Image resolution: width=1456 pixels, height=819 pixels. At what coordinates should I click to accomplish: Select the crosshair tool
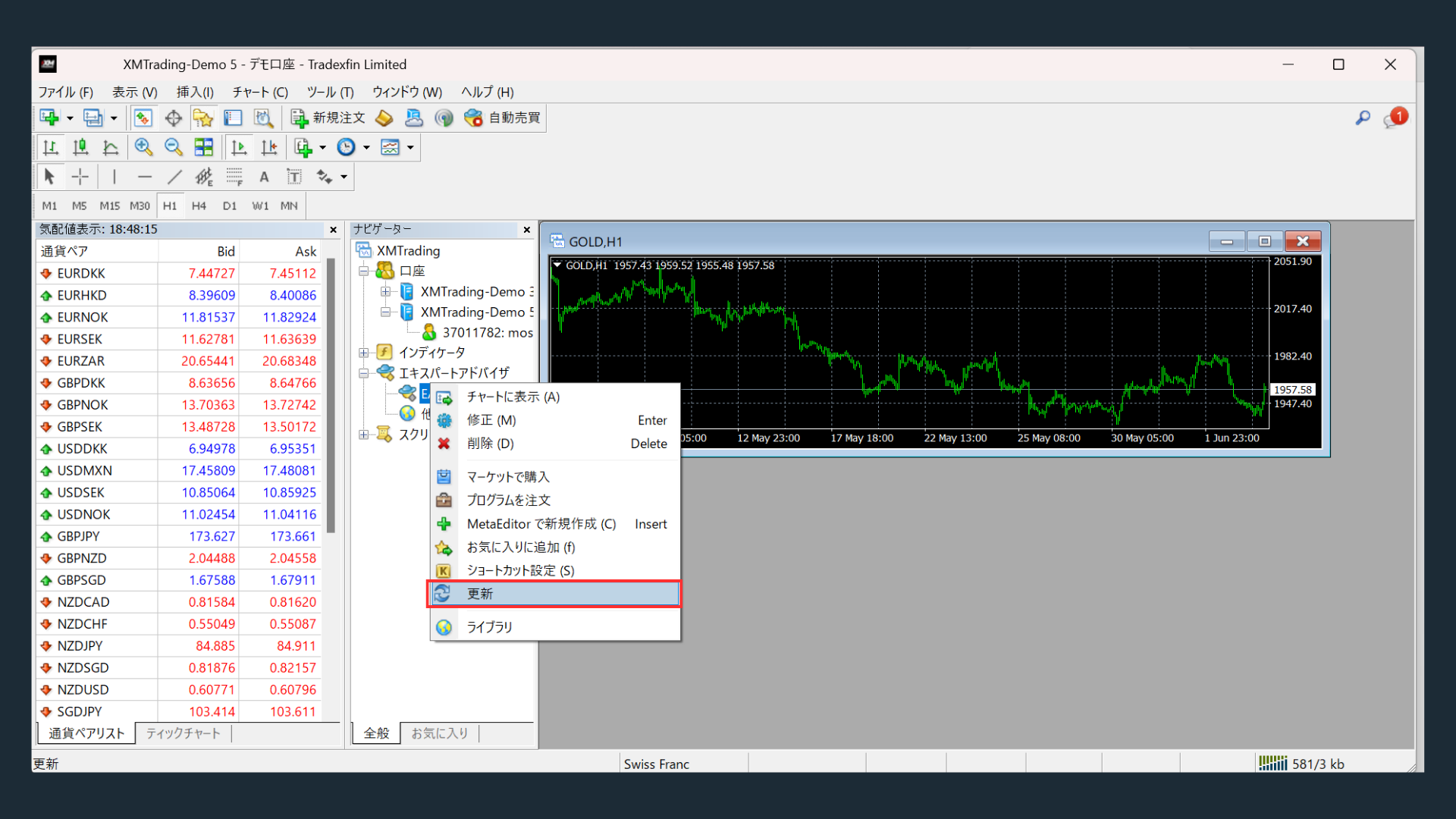pos(80,177)
